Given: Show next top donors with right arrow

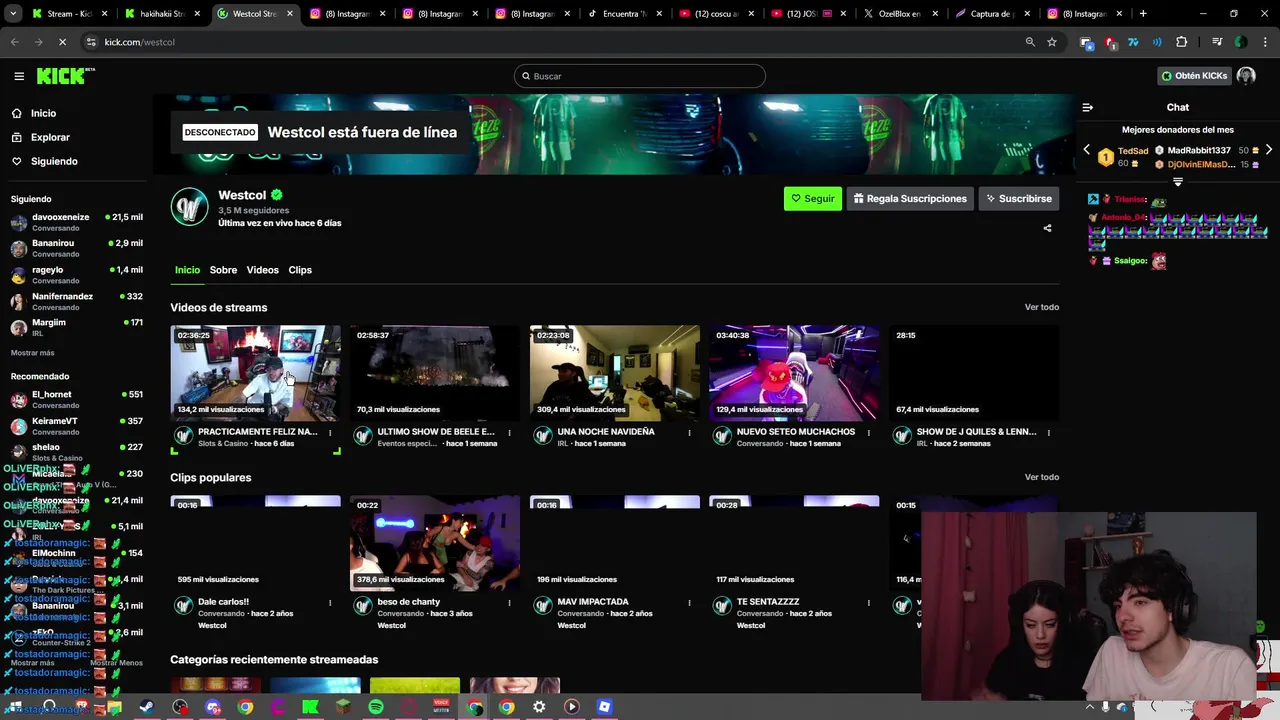Looking at the screenshot, I should click(x=1269, y=150).
